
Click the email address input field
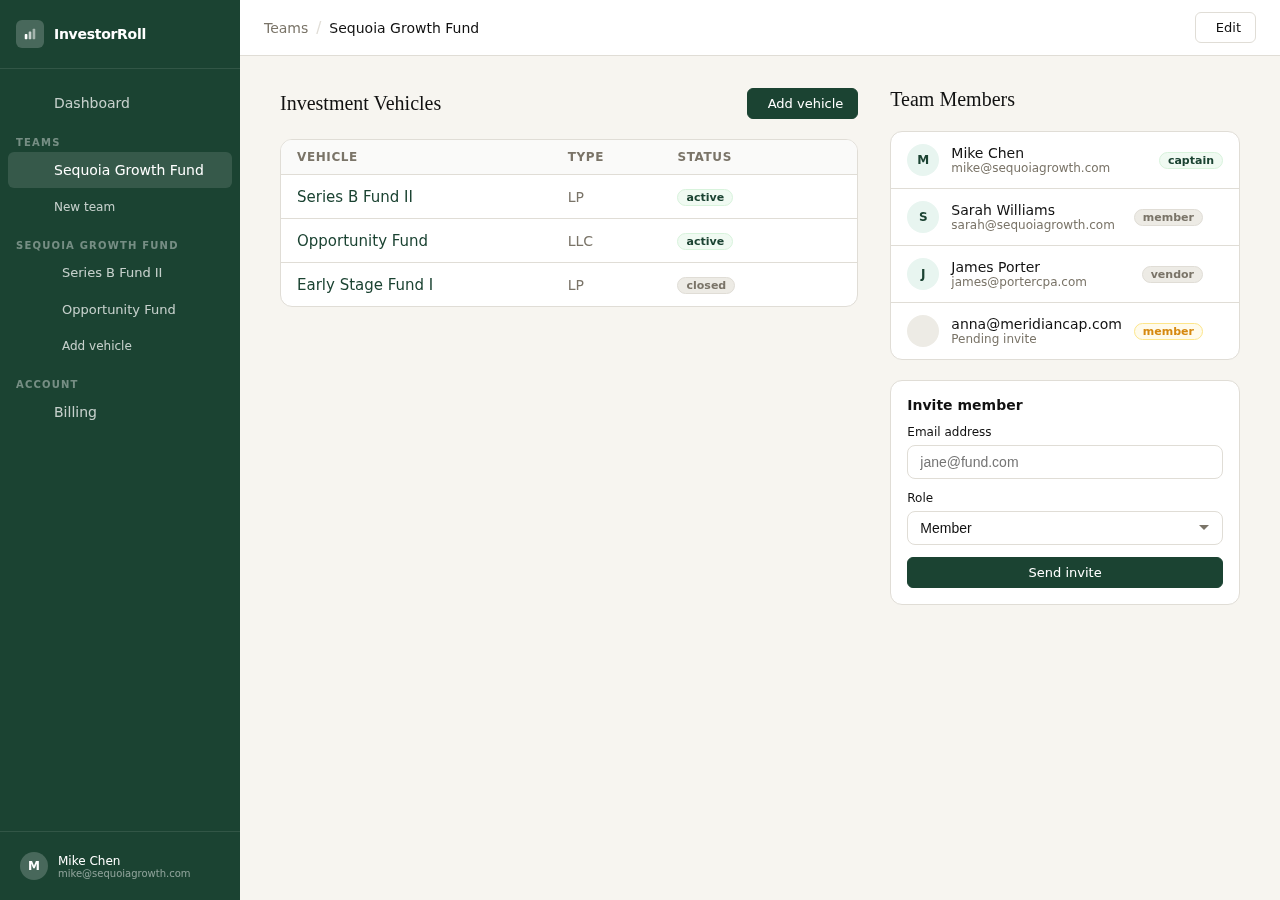[1065, 462]
